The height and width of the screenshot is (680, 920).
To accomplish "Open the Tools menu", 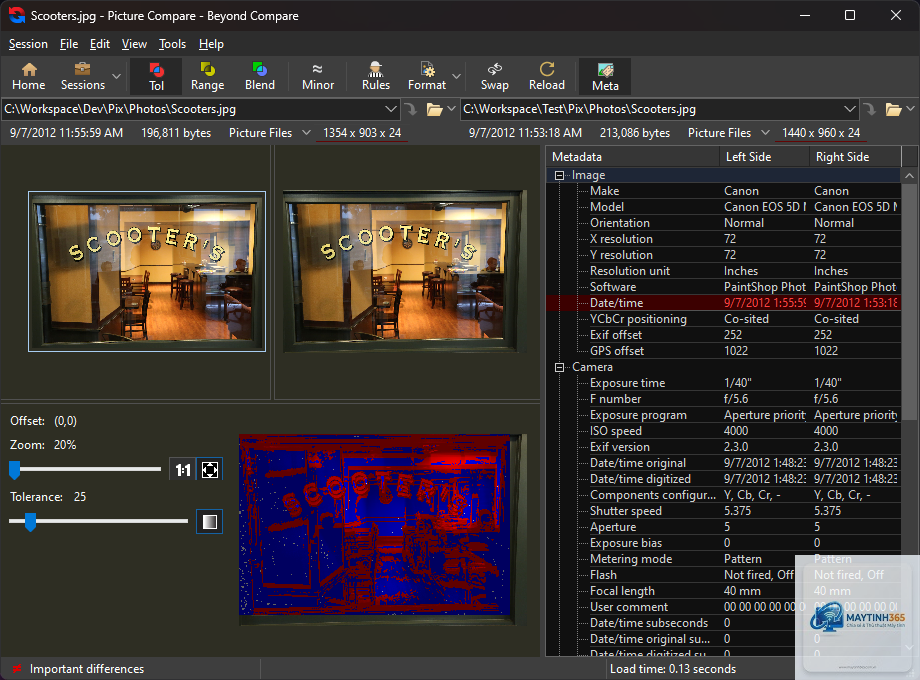I will (x=172, y=44).
